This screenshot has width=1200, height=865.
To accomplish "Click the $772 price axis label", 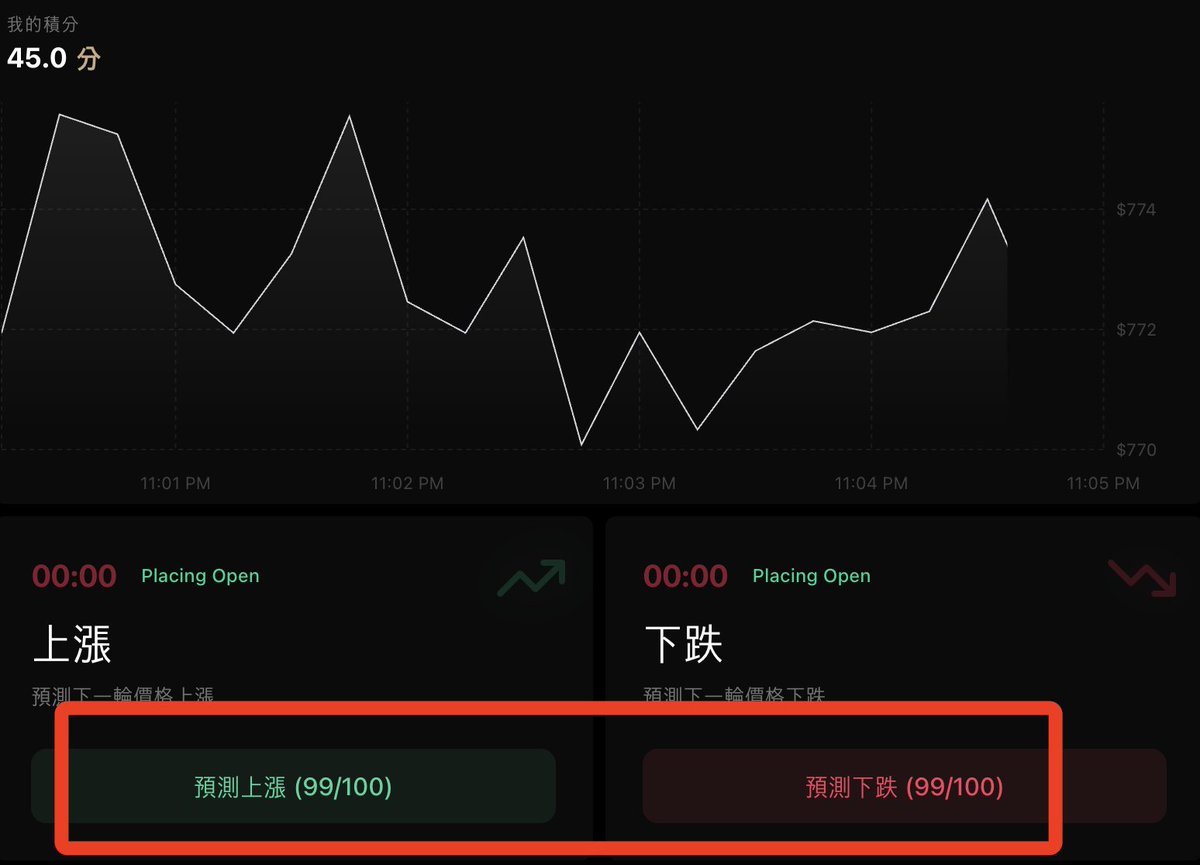I will (1136, 330).
